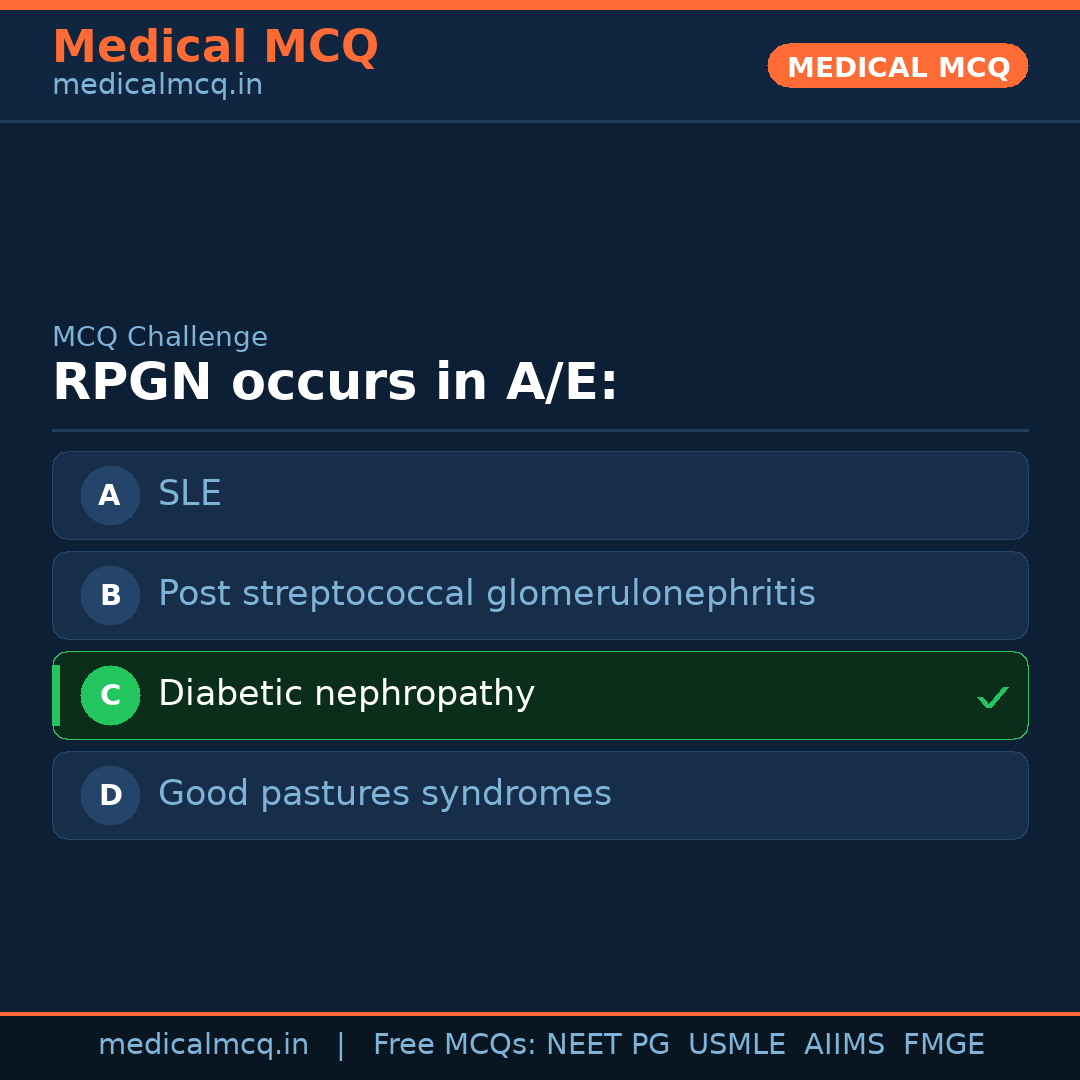Viewport: 1080px width, 1080px height.
Task: Click the "RPGN occurs in A/E:" question heading
Action: [335, 383]
